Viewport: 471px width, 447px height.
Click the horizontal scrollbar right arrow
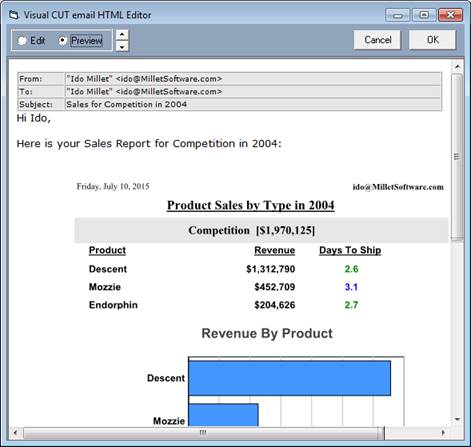tap(443, 433)
